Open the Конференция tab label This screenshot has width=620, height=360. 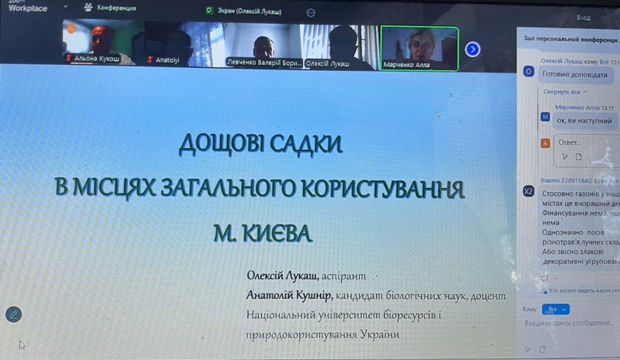[116, 8]
